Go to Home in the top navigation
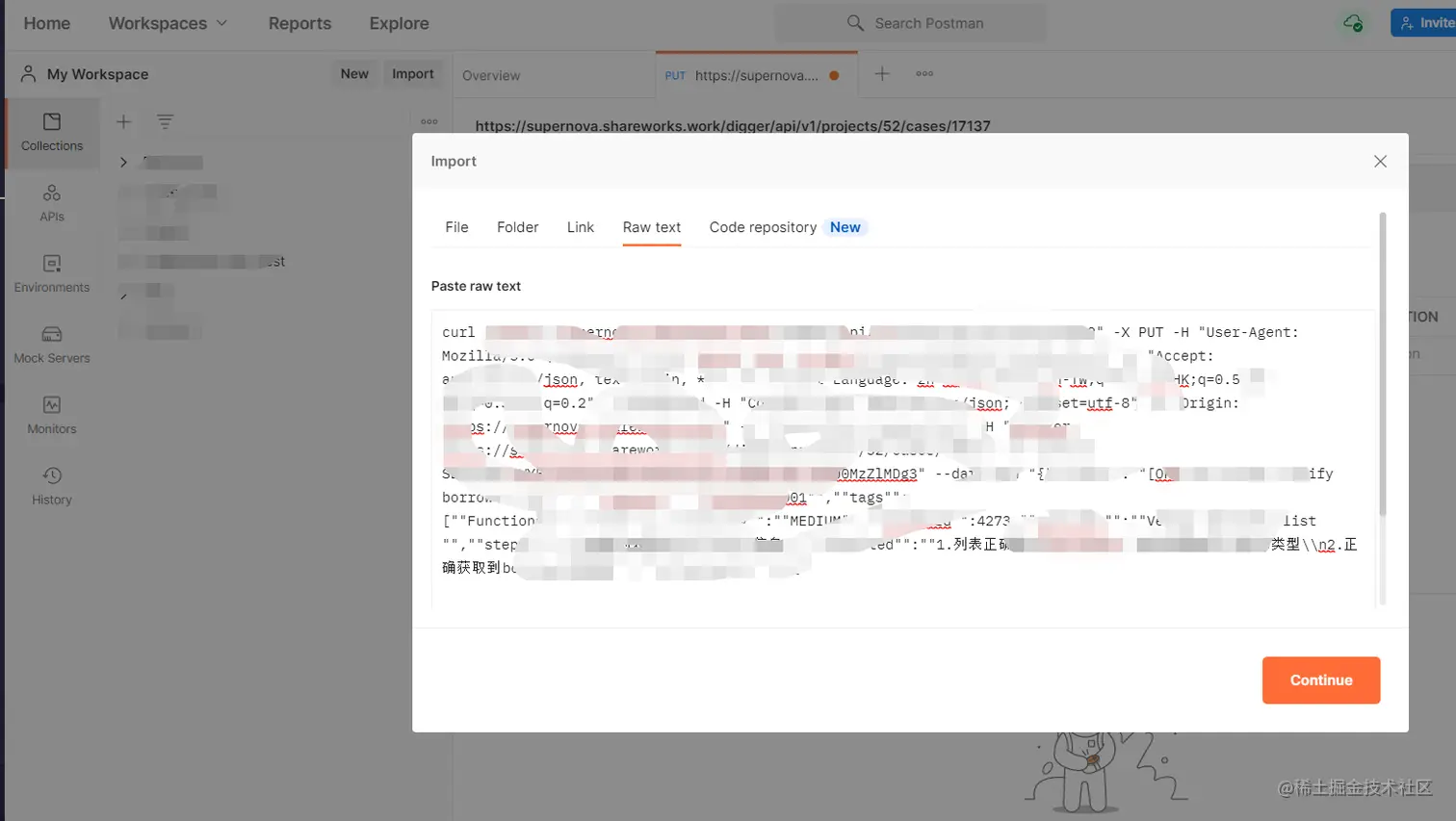The height and width of the screenshot is (821, 1456). (x=46, y=23)
